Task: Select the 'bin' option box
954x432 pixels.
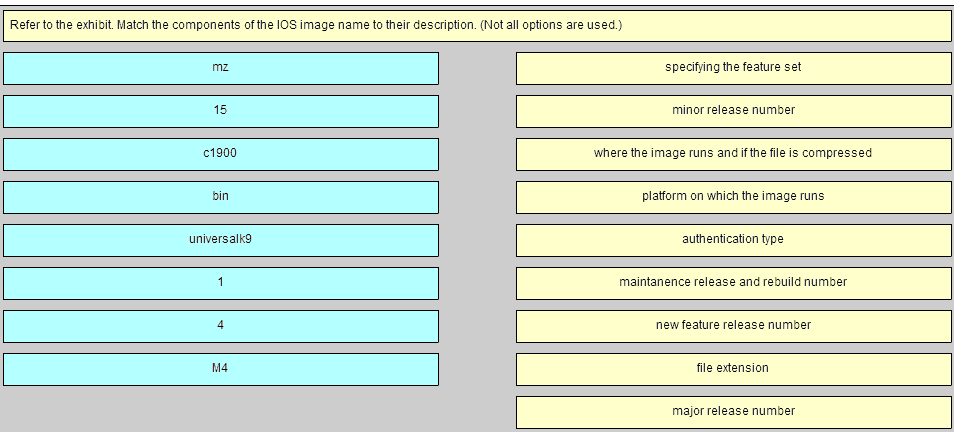Action: pos(221,197)
